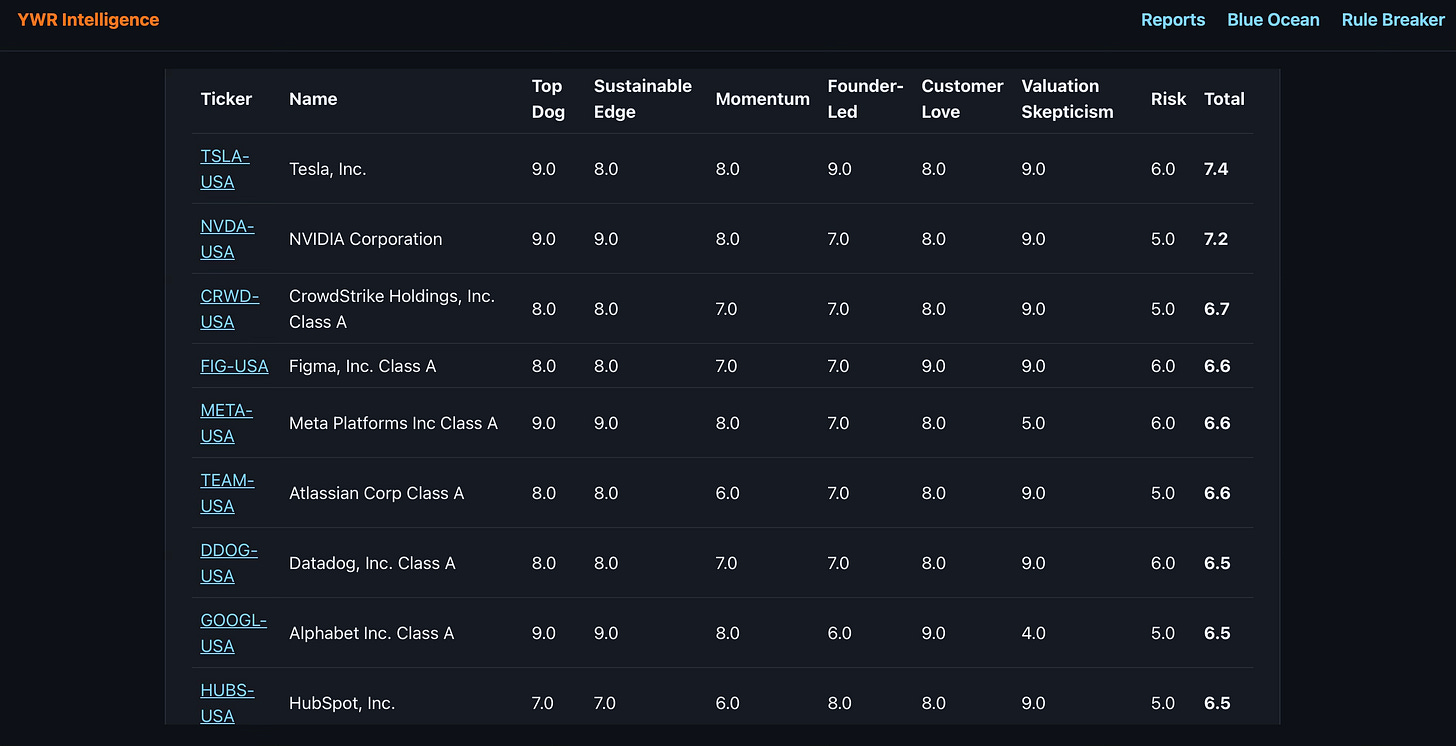Click the Momentum column header
1456x746 pixels.
[x=762, y=99]
